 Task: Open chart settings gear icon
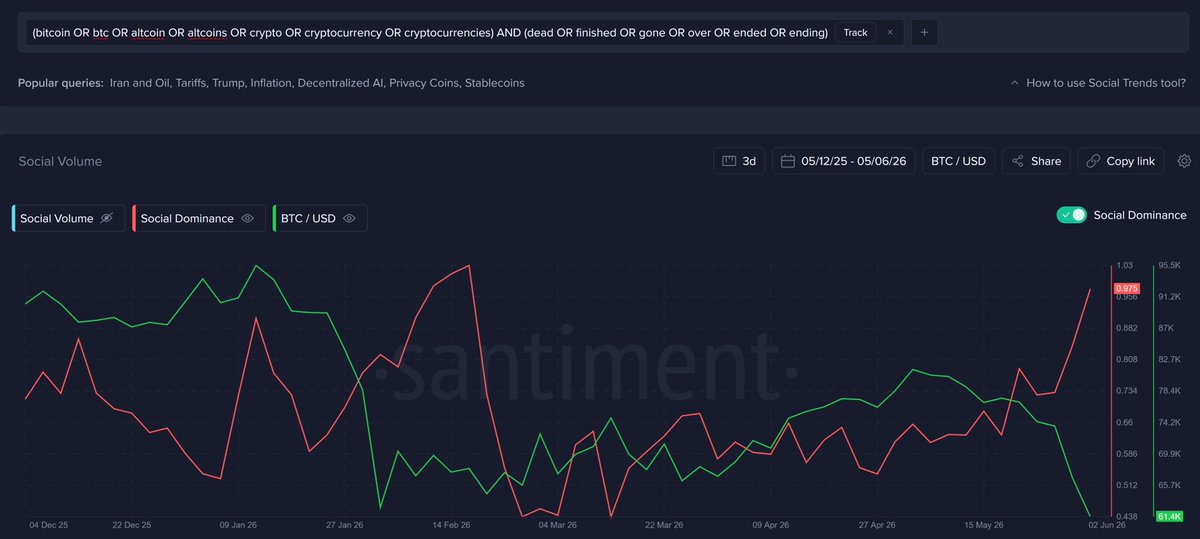(1184, 161)
